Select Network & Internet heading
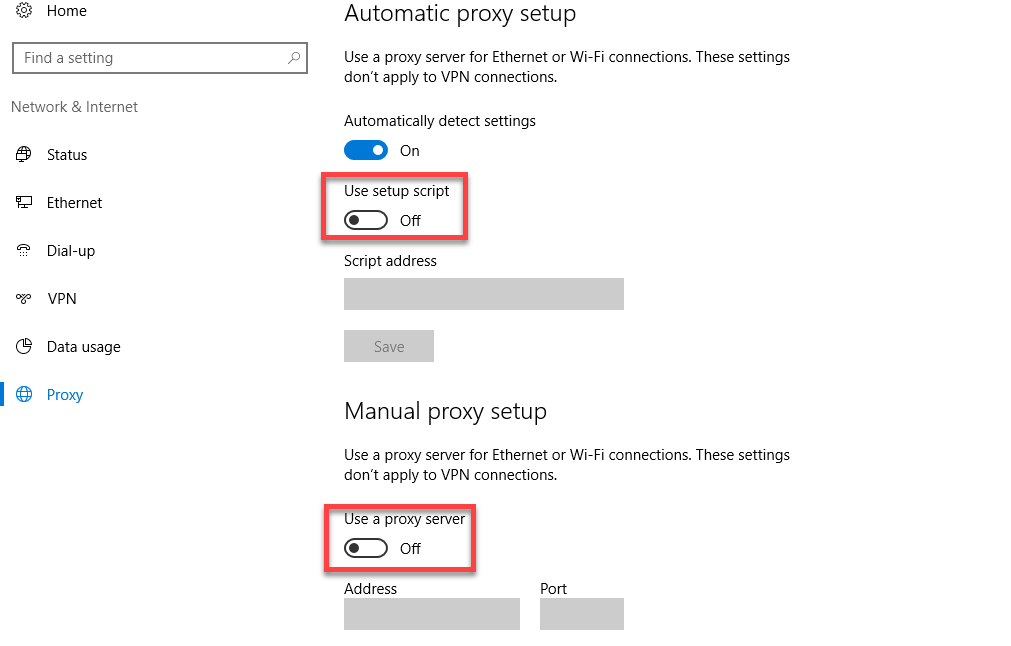This screenshot has width=1011, height=646. coord(73,106)
